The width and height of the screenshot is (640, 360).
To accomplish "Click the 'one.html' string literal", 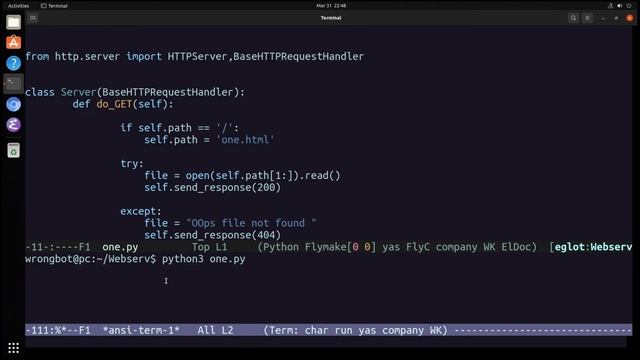I will click(245, 140).
